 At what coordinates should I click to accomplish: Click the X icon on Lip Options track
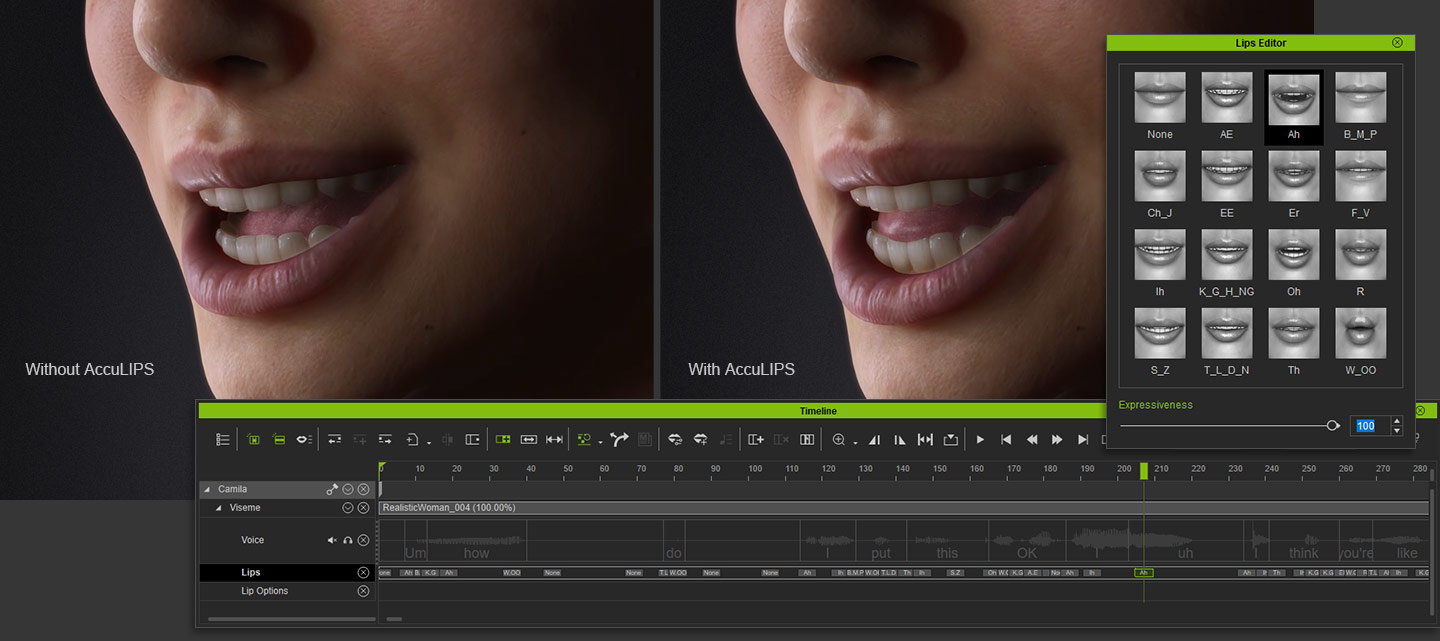click(x=364, y=591)
